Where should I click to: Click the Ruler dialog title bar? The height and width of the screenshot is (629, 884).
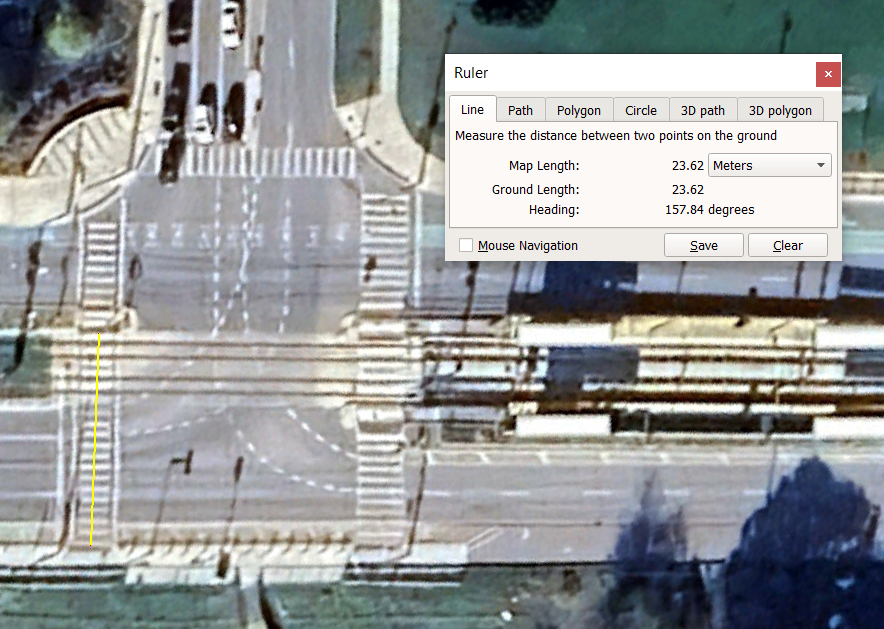point(620,73)
